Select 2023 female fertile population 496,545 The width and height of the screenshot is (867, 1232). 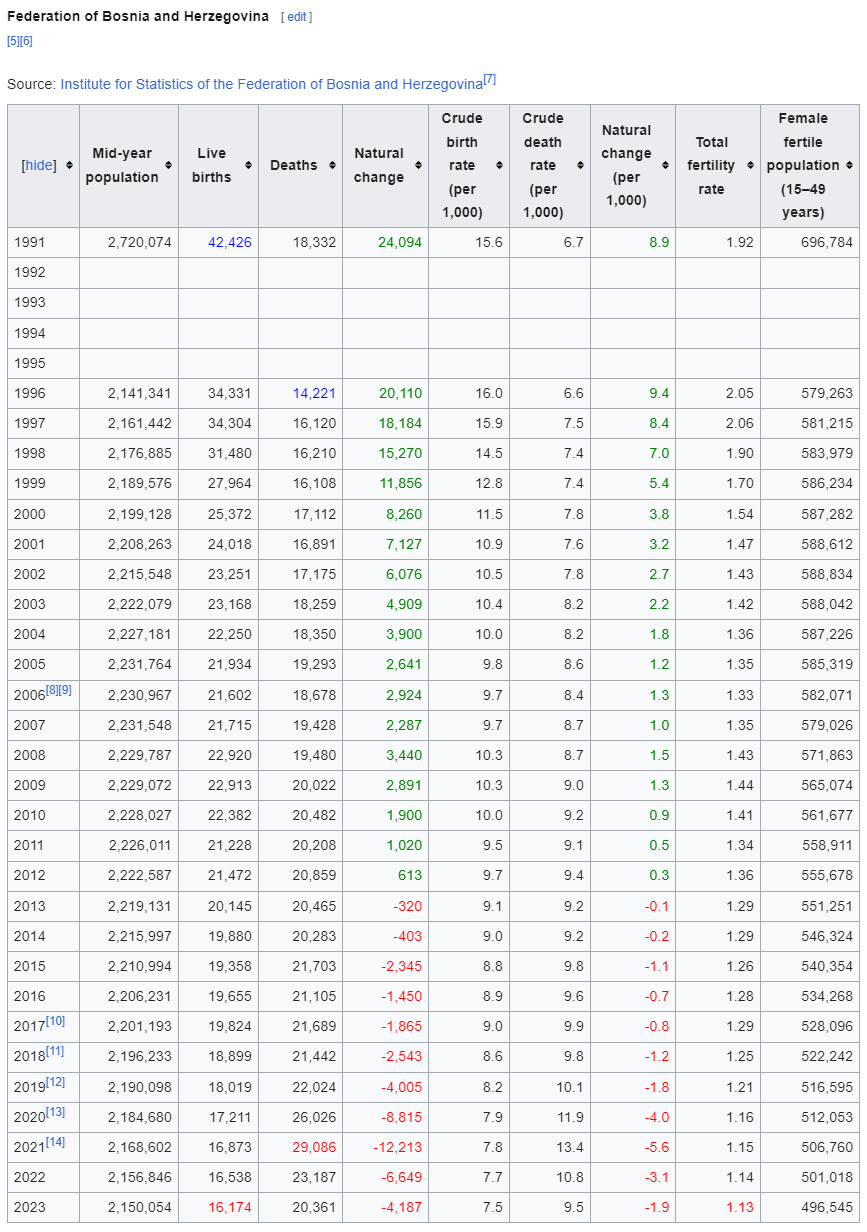pyautogui.click(x=827, y=1207)
